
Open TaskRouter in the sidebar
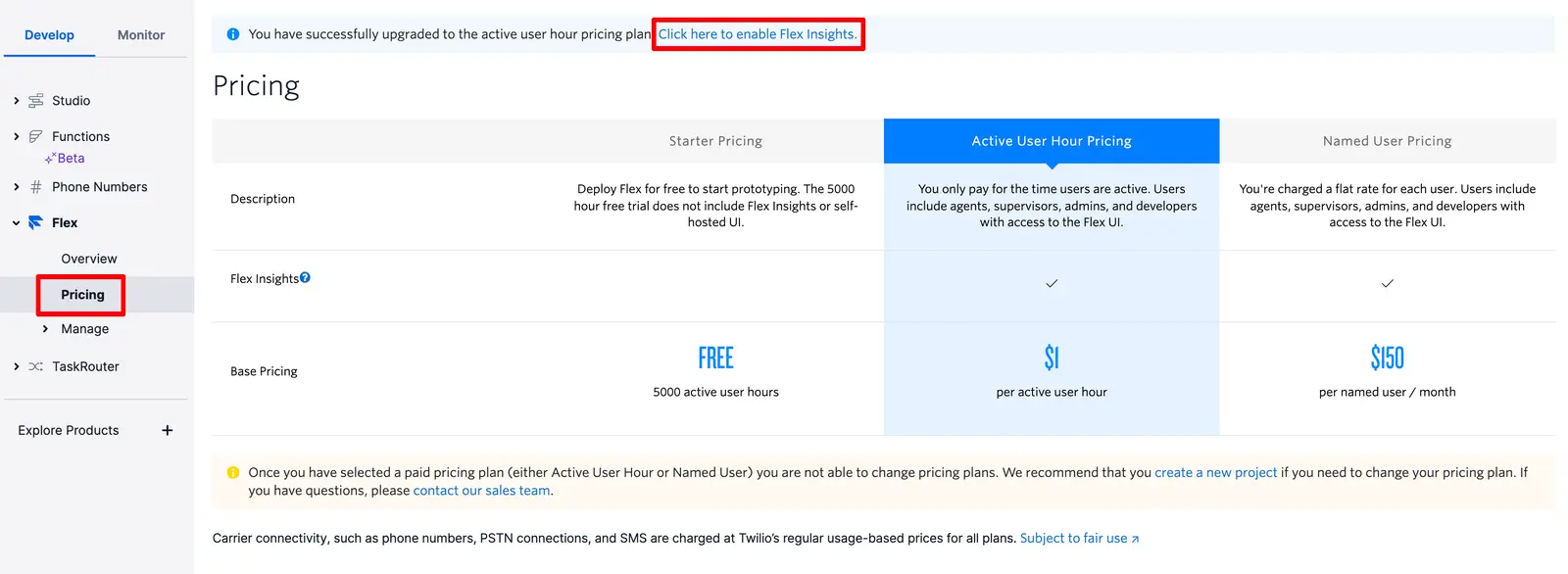(x=85, y=366)
